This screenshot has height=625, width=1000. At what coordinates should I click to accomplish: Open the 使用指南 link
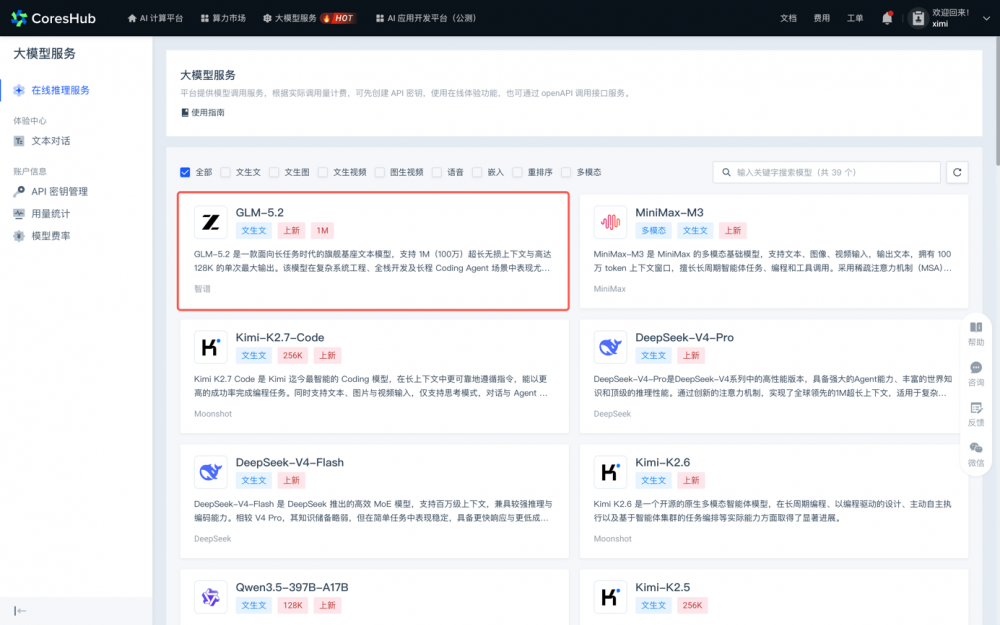(203, 112)
